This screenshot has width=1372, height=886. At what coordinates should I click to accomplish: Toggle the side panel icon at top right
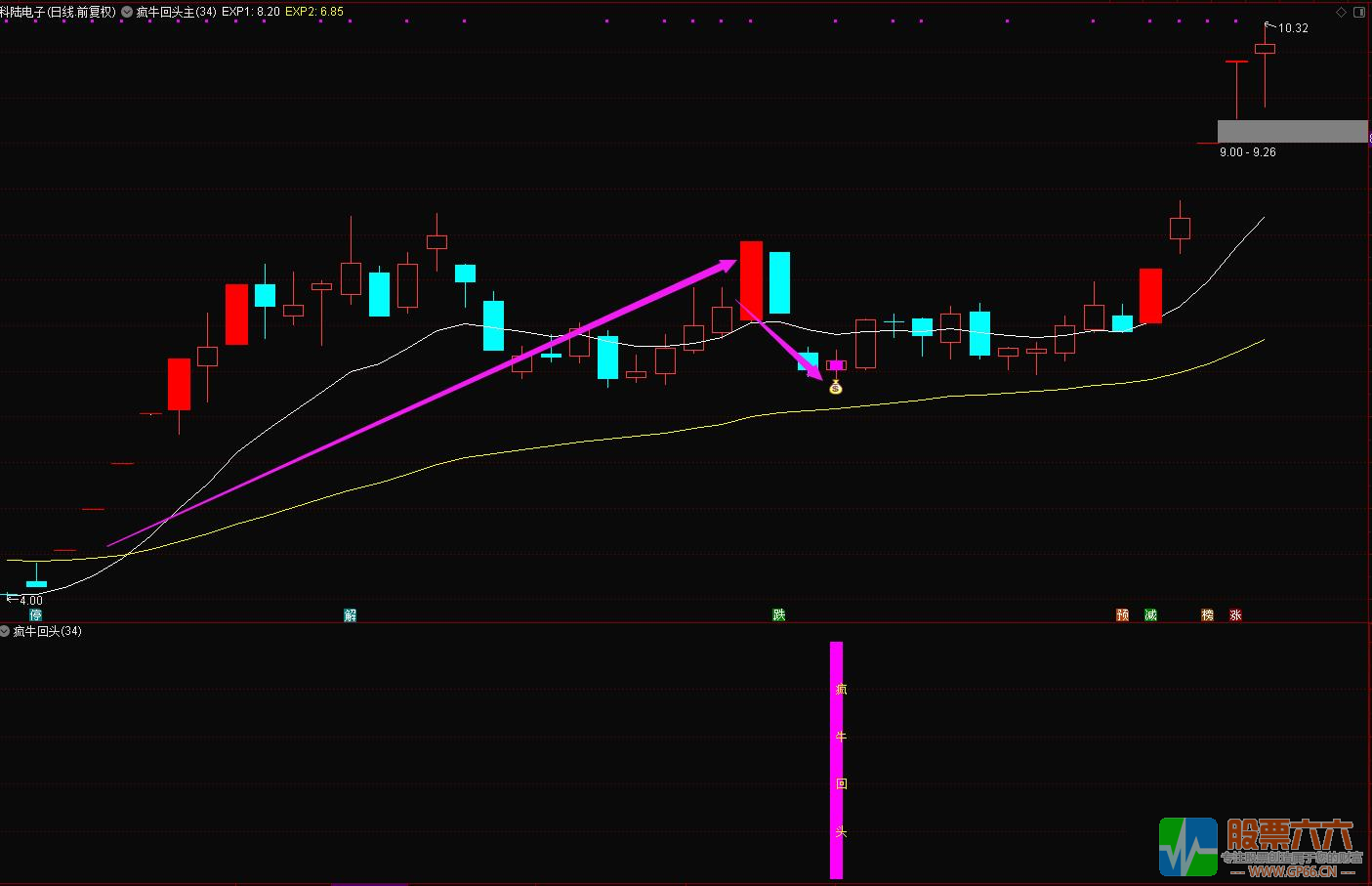pyautogui.click(x=1359, y=12)
